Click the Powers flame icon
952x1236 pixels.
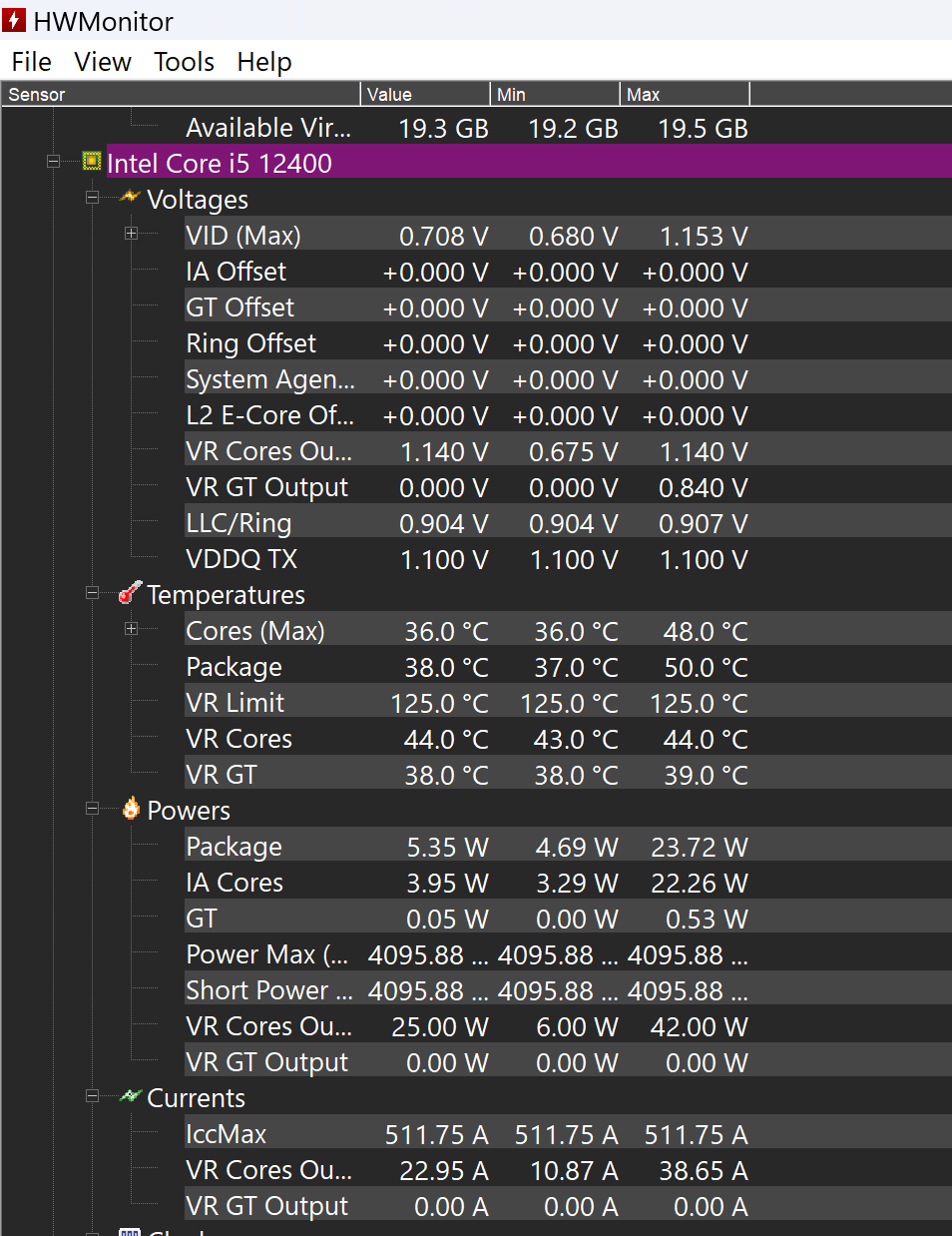pos(131,808)
